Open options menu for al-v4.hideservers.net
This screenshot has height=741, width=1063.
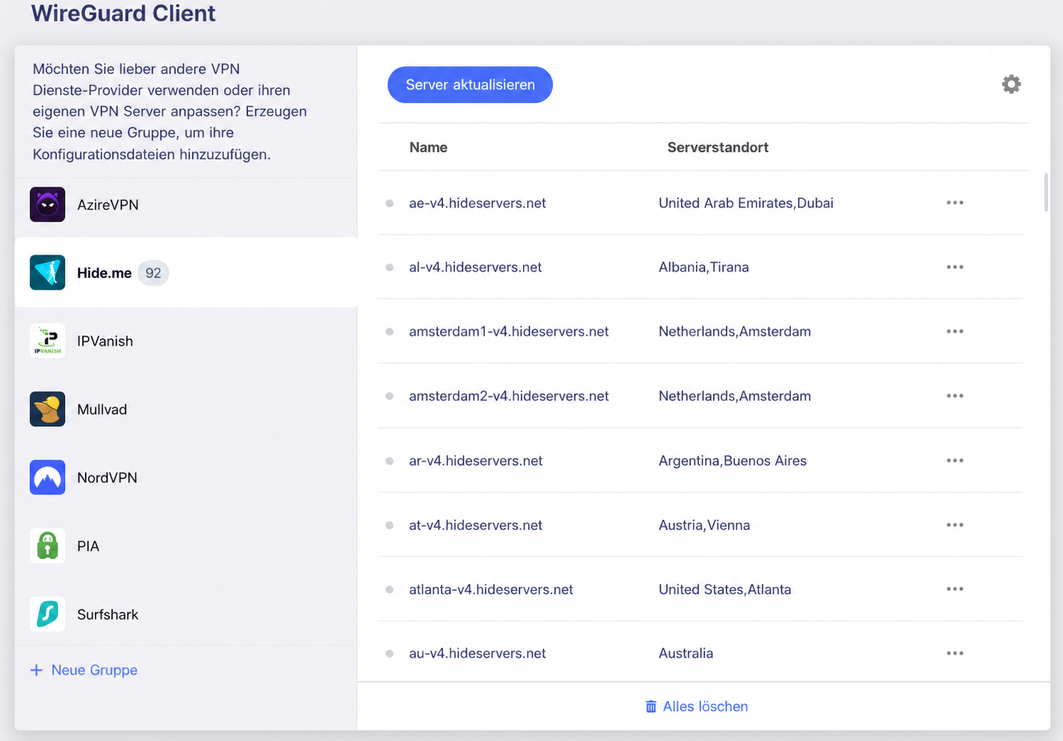click(955, 267)
